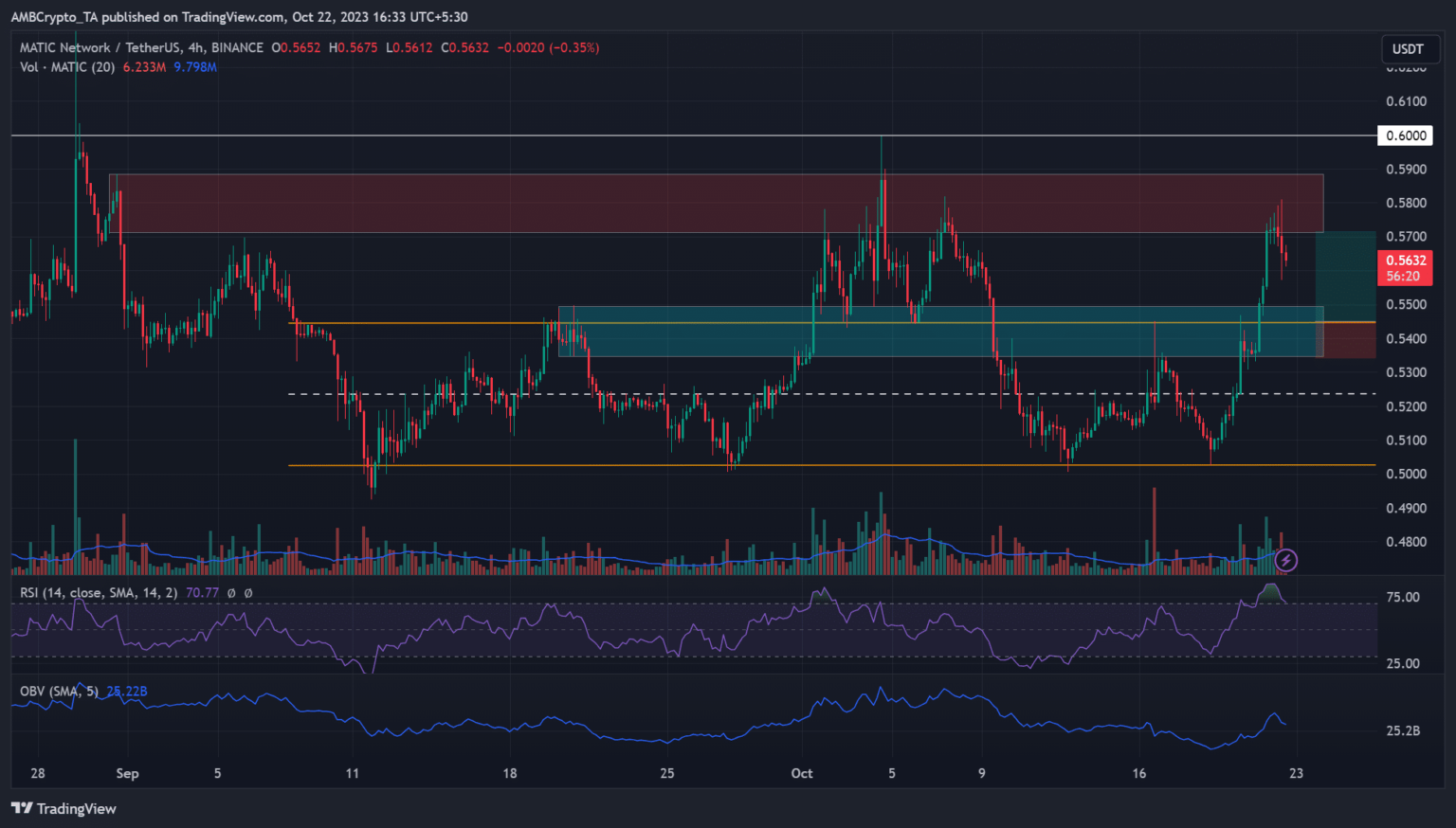This screenshot has height=828, width=1456.
Task: Click the TradingView logo
Action: (64, 808)
